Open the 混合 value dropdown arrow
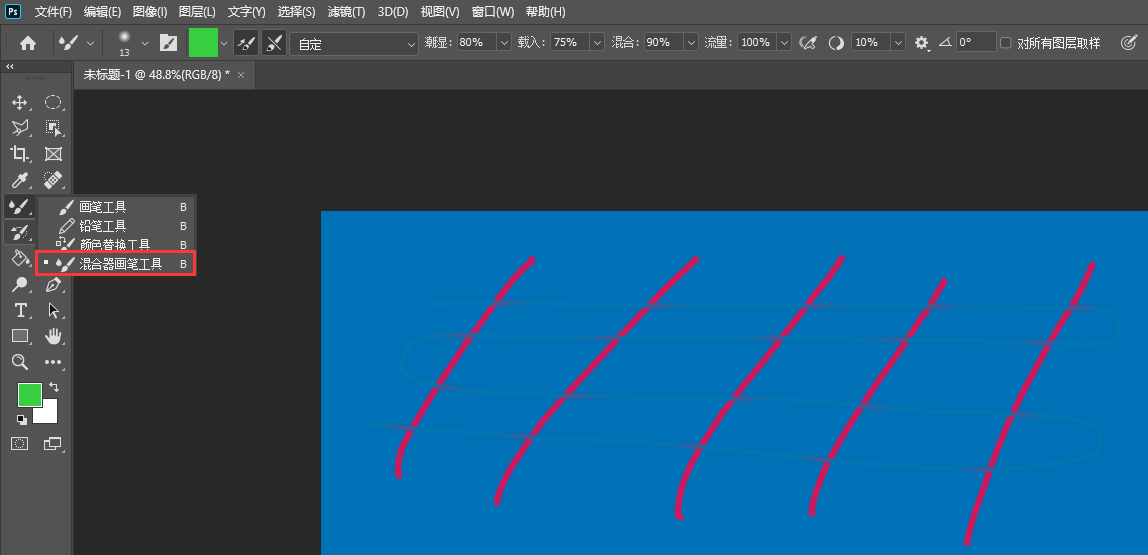This screenshot has height=555, width=1148. point(691,42)
